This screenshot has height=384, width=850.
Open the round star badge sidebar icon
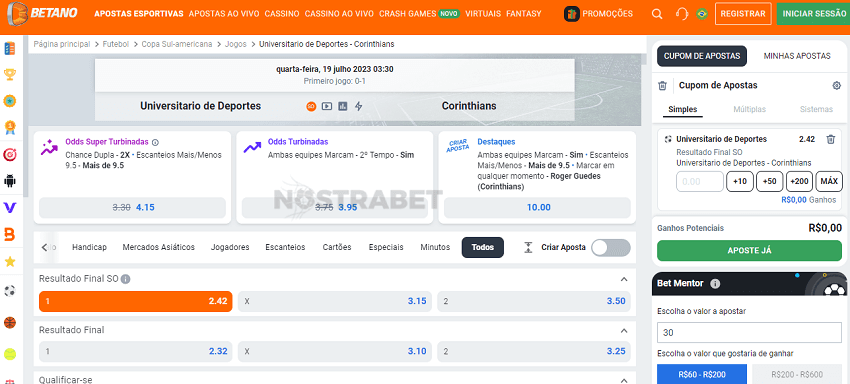[x=10, y=101]
